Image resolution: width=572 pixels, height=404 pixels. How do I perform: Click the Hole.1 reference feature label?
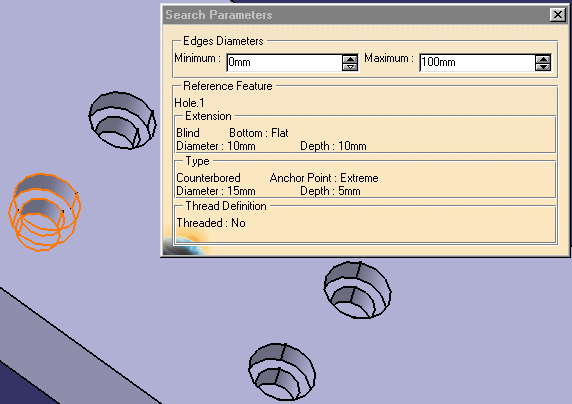[189, 103]
